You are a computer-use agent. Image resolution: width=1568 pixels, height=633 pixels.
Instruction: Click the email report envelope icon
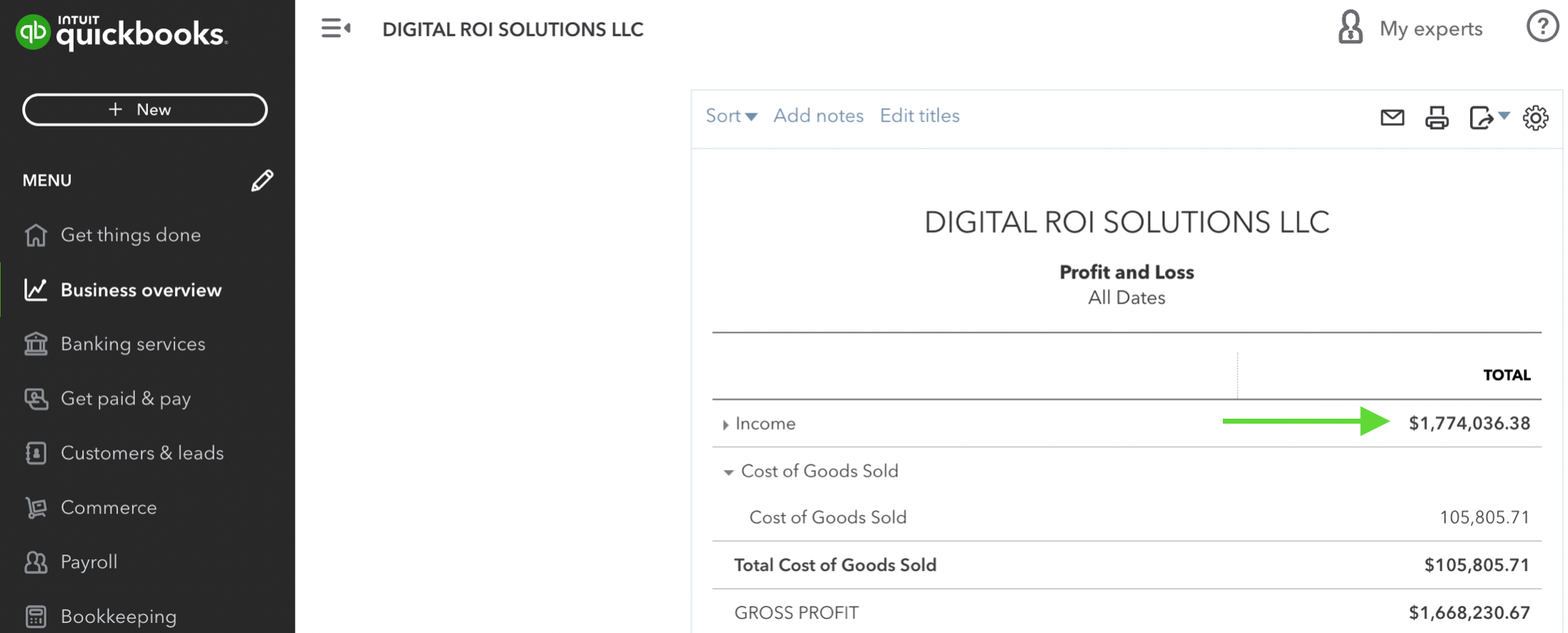pyautogui.click(x=1391, y=117)
